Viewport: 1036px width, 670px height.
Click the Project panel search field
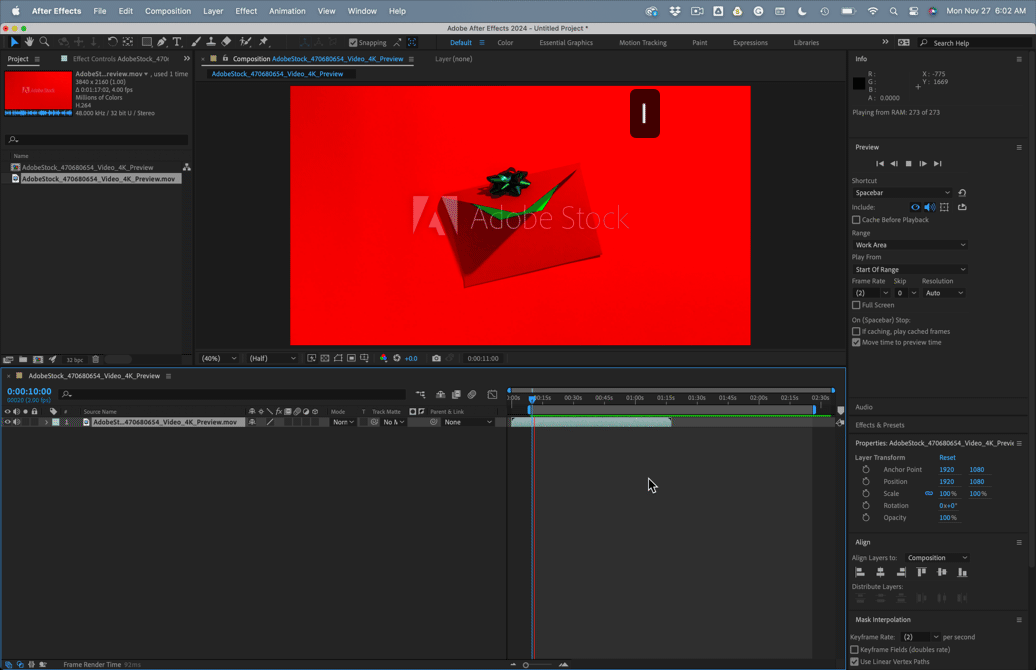coord(96,139)
